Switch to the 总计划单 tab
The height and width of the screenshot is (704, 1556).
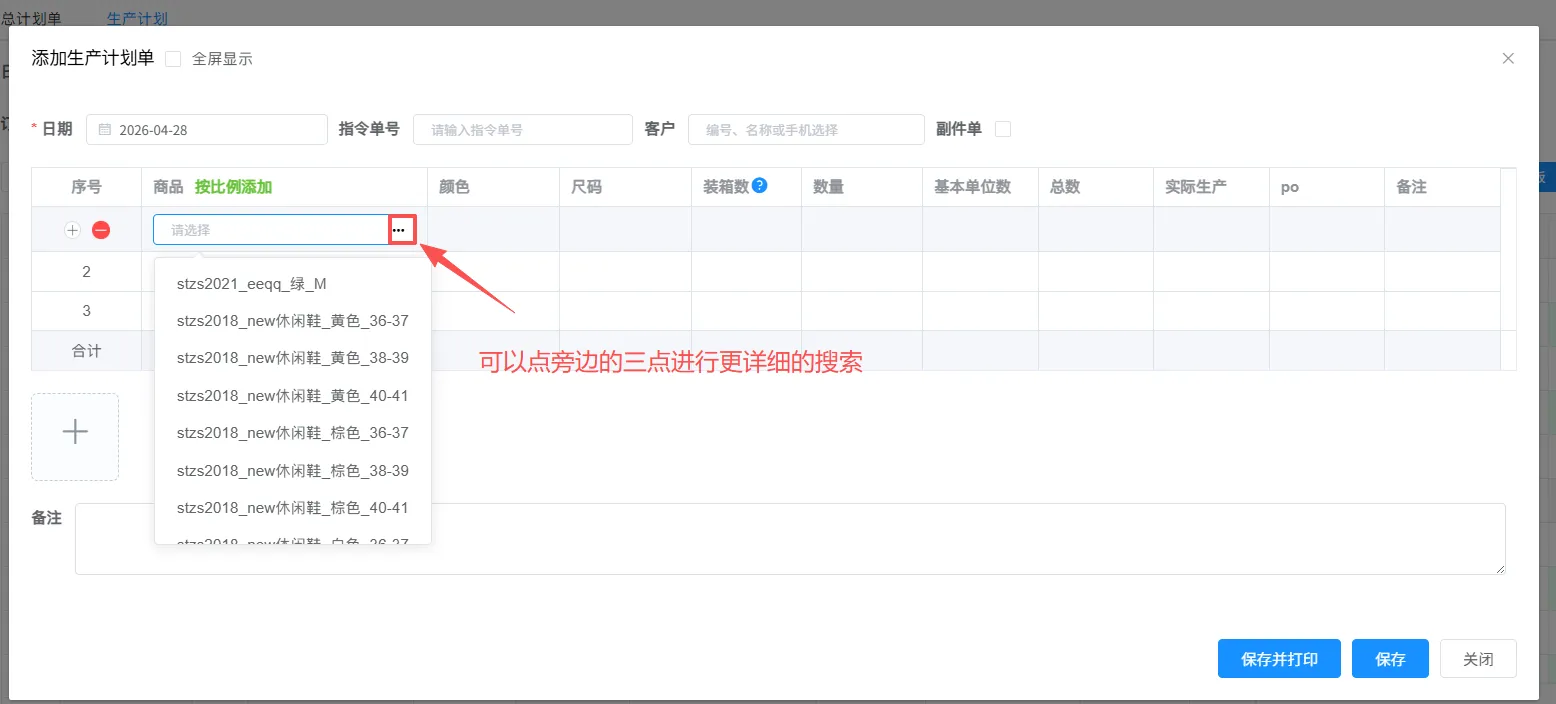(x=32, y=18)
